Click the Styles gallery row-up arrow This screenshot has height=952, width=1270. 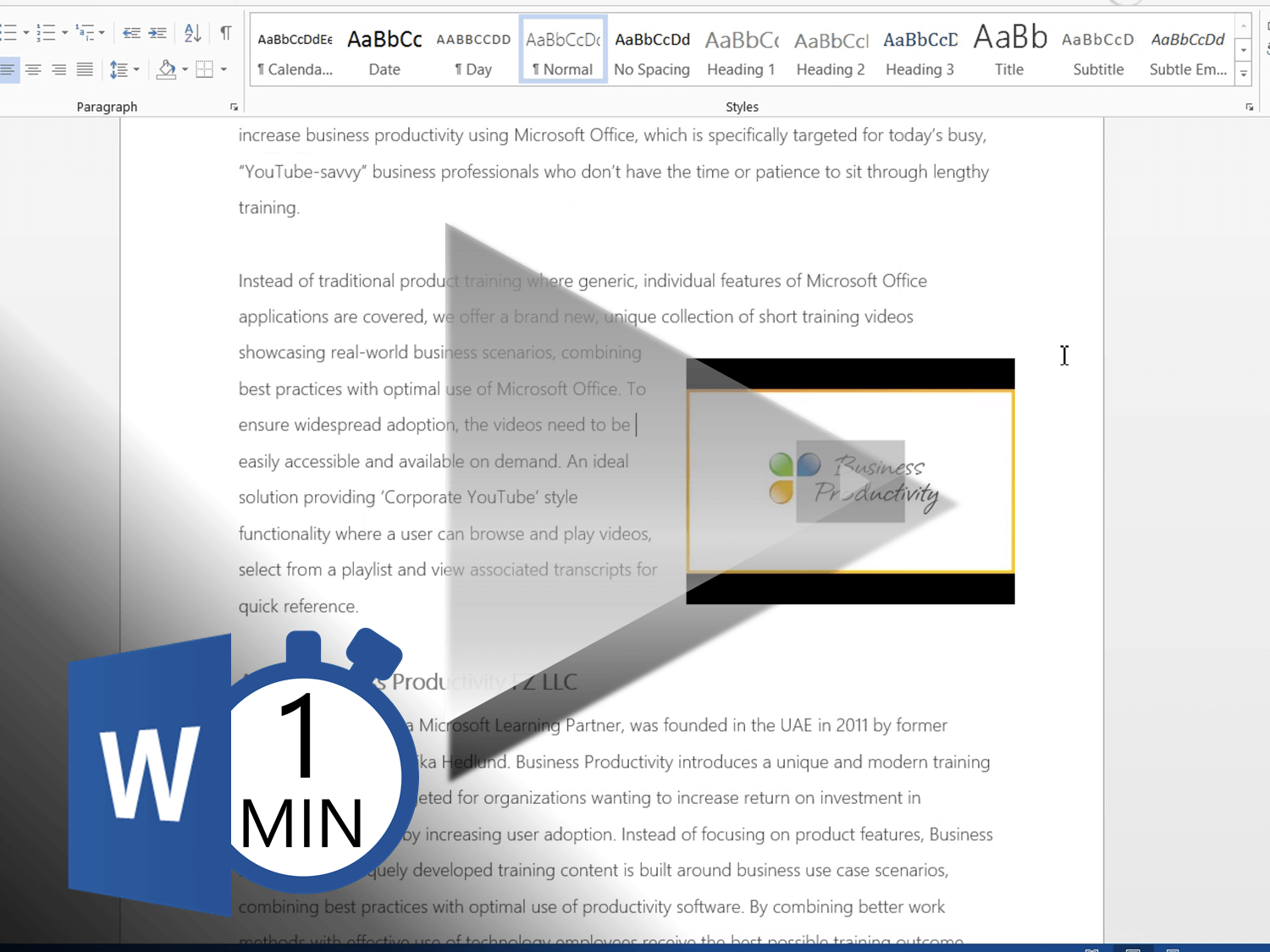pos(1243,27)
